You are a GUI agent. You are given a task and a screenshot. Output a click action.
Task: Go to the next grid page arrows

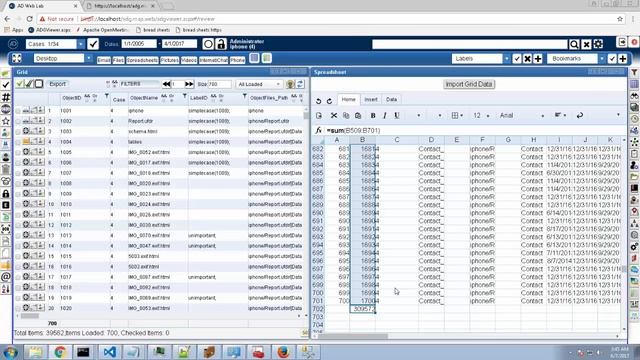pos(189,84)
